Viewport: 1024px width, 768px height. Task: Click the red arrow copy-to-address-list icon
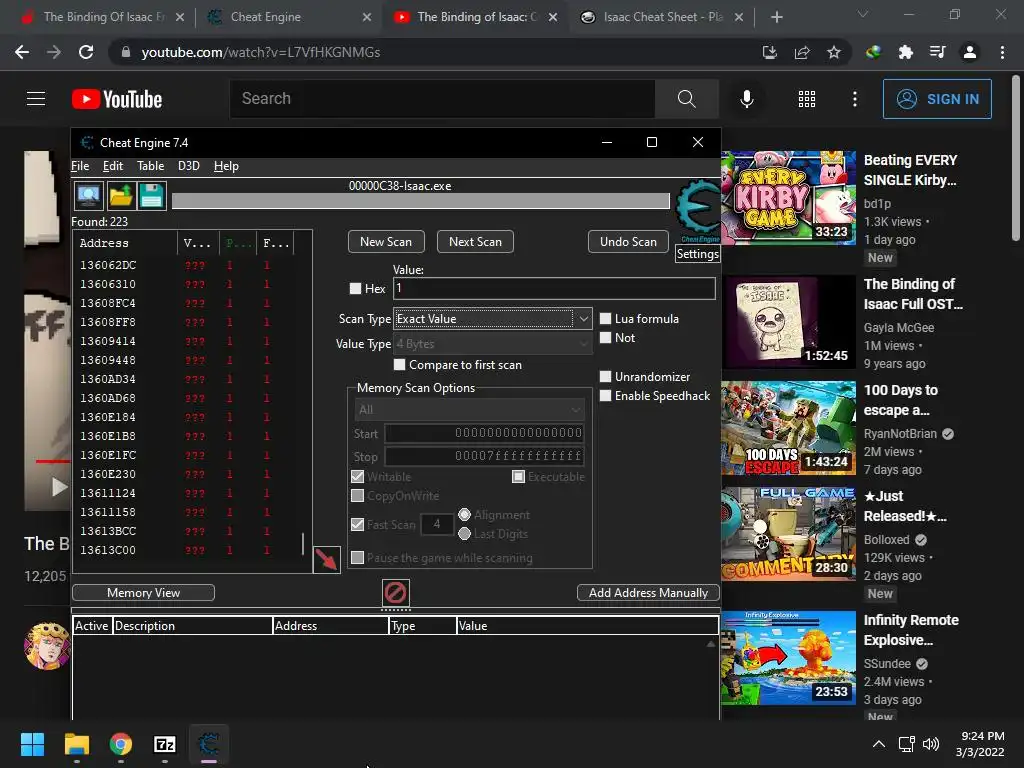click(327, 560)
